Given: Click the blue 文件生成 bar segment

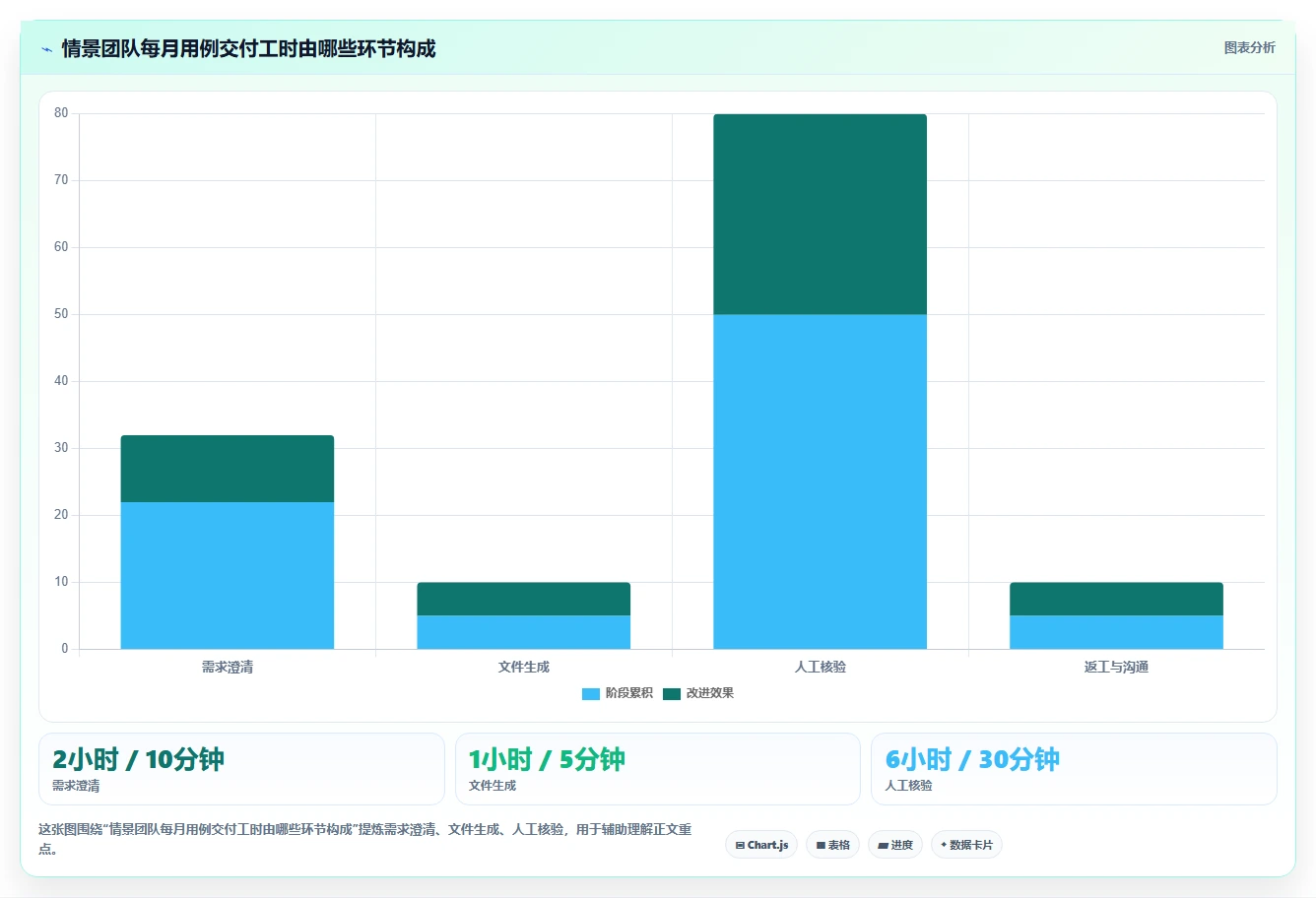Looking at the screenshot, I should [524, 632].
